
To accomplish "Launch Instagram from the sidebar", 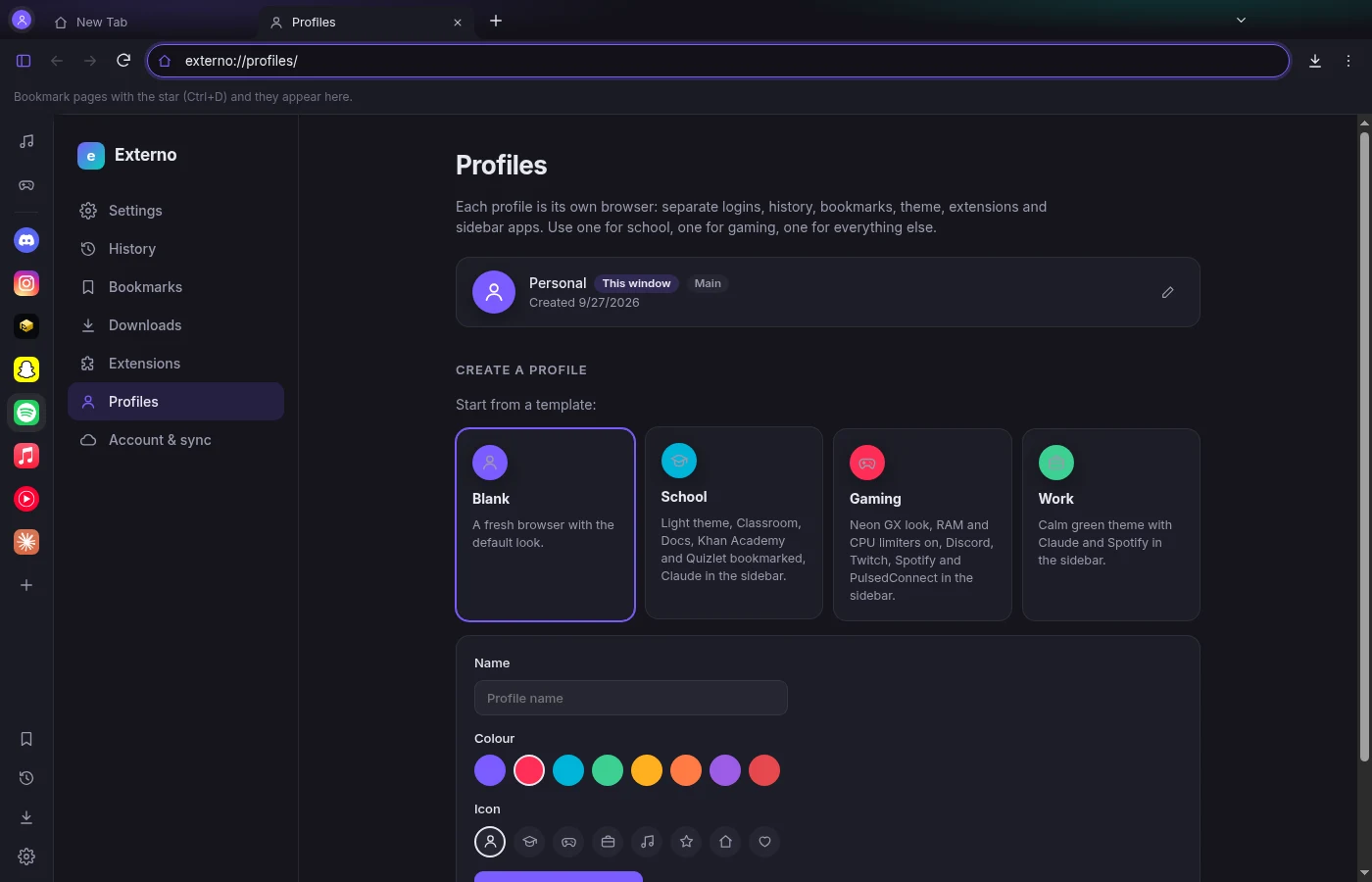I will click(26, 283).
